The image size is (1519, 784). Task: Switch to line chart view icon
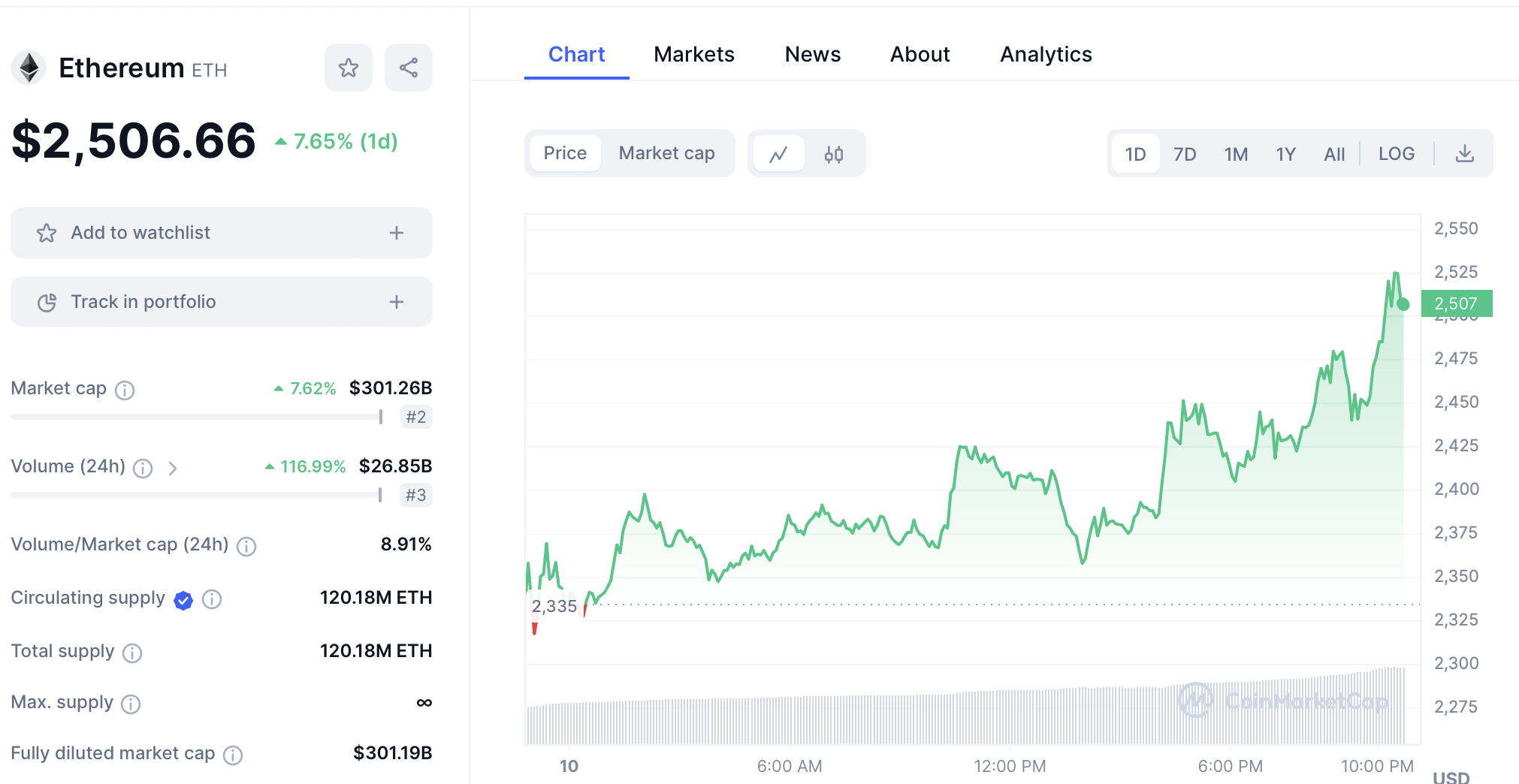779,154
